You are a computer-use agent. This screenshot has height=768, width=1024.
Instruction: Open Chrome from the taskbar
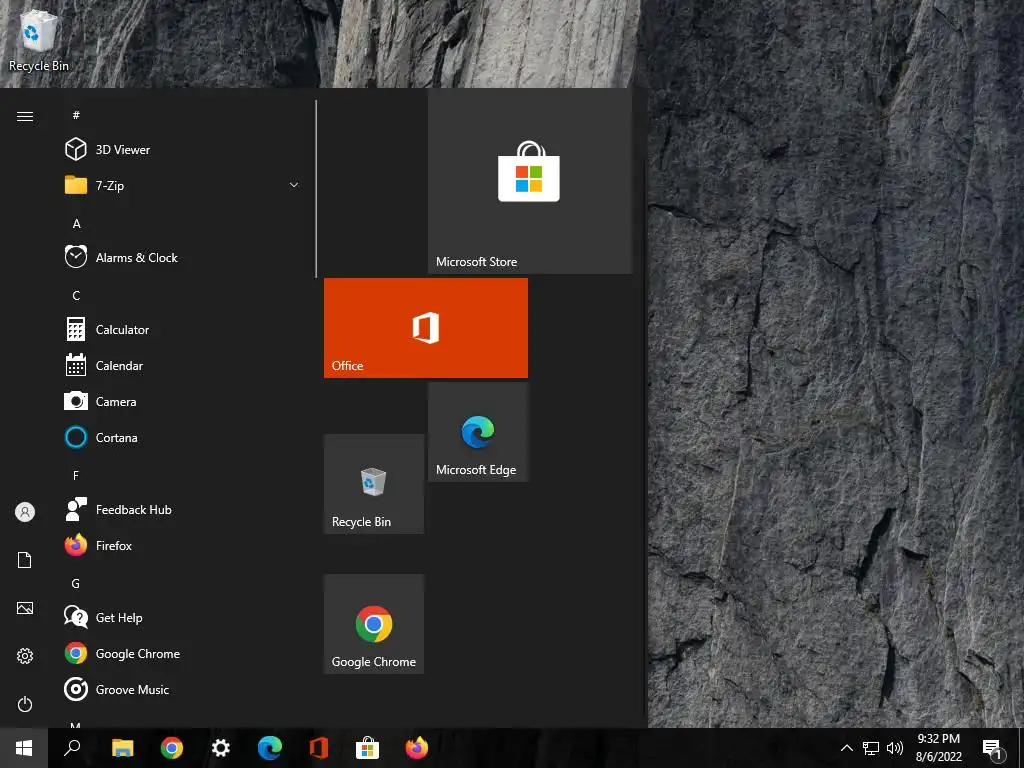tap(172, 748)
